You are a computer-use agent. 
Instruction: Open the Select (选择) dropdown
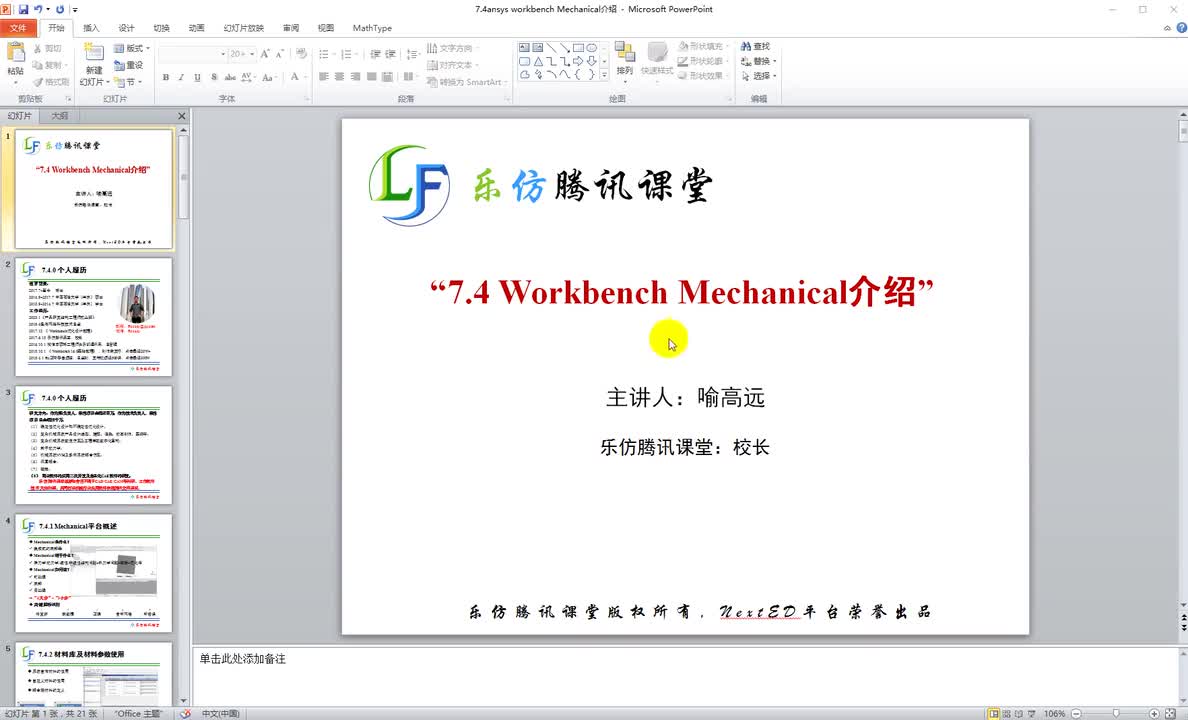coord(758,76)
